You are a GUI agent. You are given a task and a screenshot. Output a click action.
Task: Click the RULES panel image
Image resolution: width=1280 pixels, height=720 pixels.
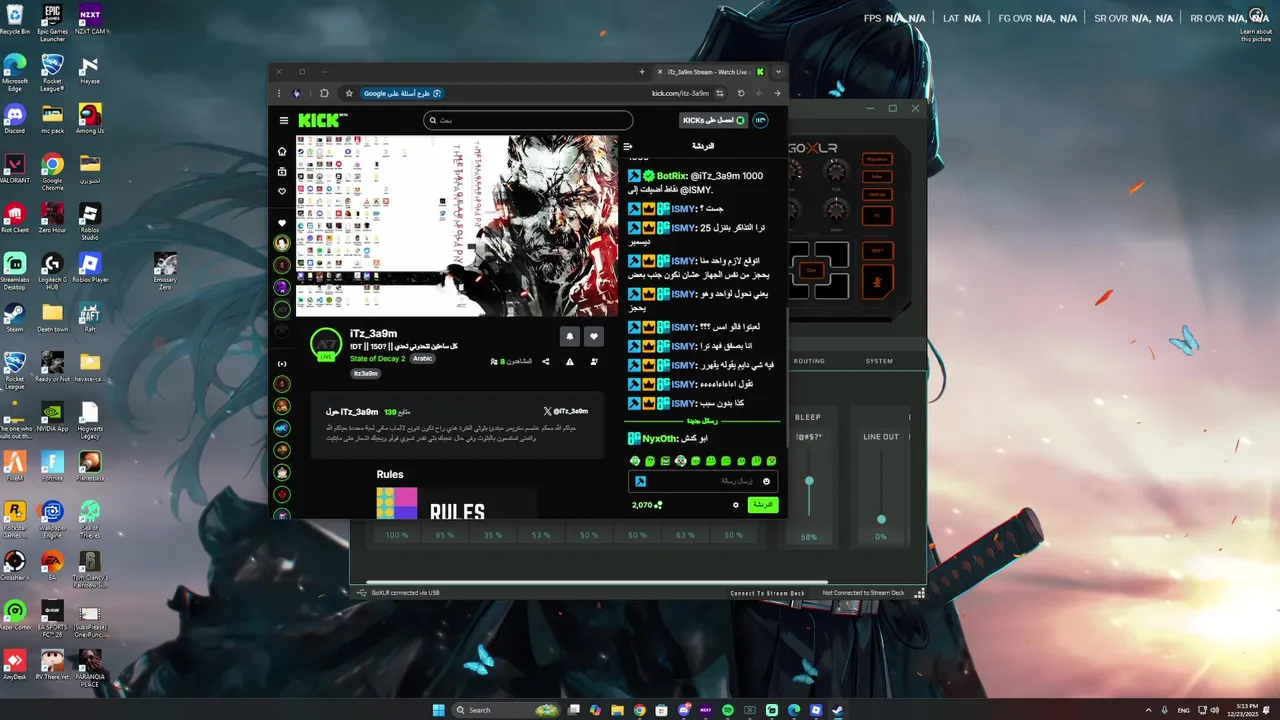point(457,502)
